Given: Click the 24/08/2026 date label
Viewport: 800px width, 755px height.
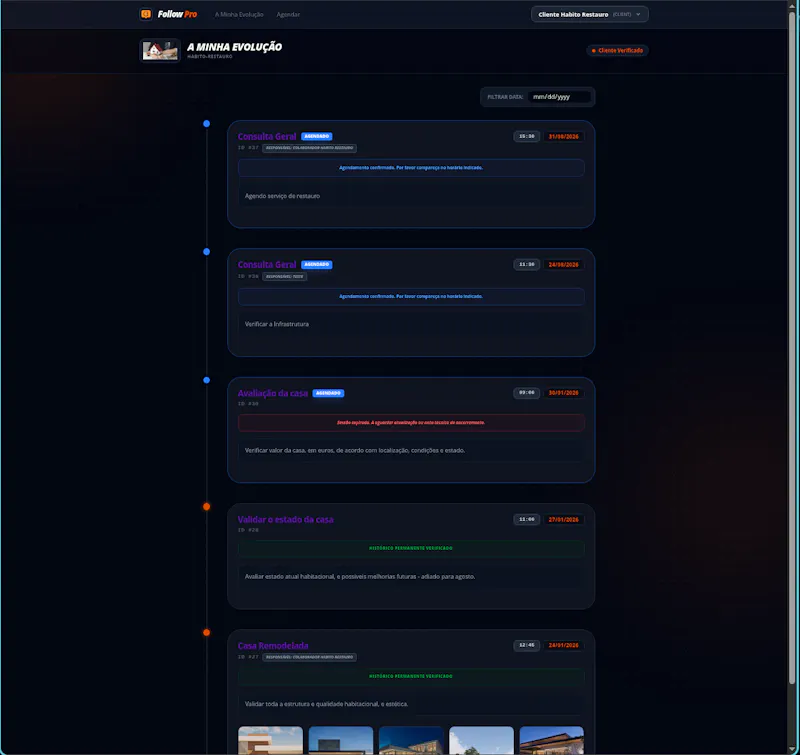Looking at the screenshot, I should 563,264.
